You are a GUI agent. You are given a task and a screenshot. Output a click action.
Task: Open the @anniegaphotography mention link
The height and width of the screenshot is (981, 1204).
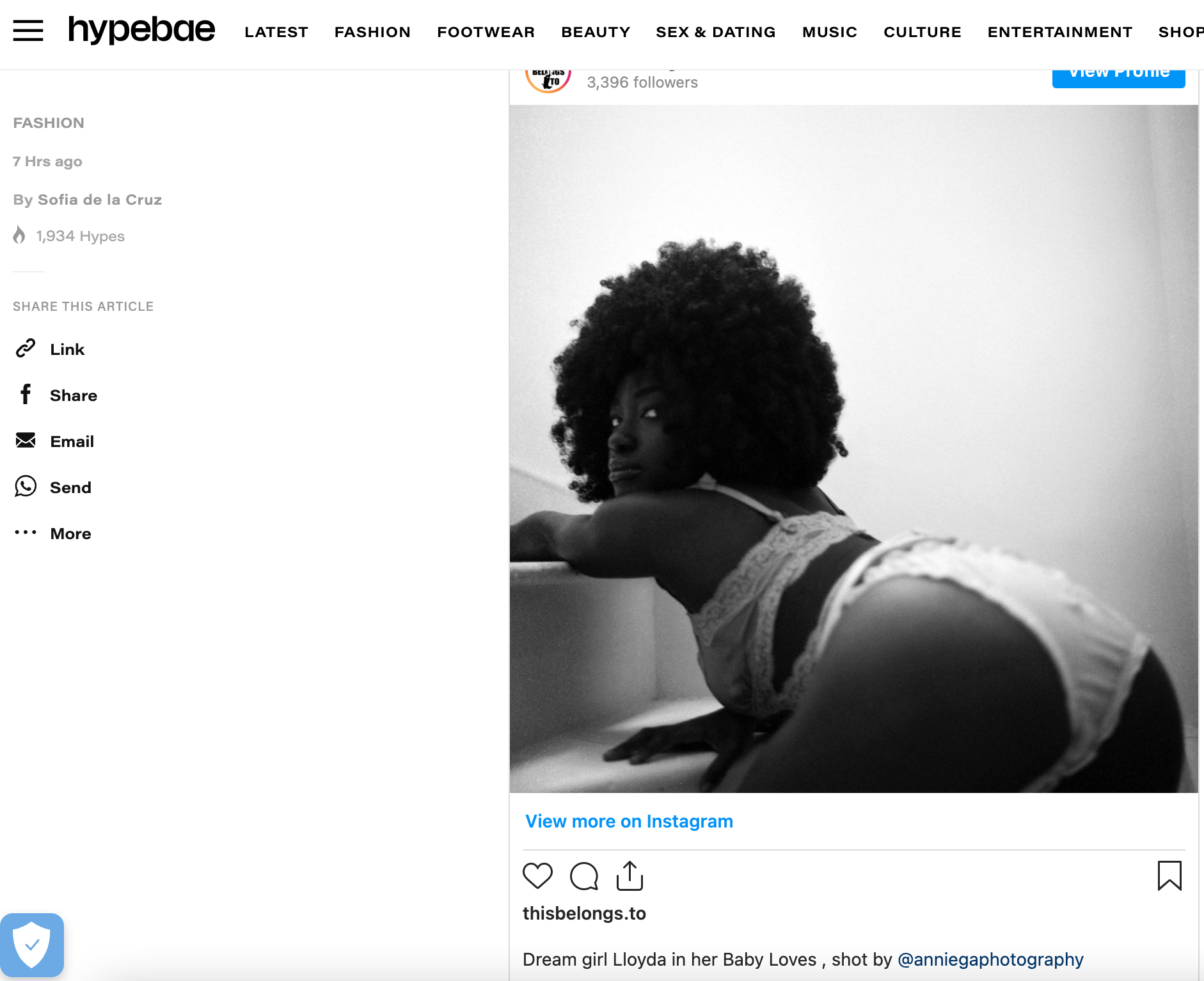tap(990, 959)
